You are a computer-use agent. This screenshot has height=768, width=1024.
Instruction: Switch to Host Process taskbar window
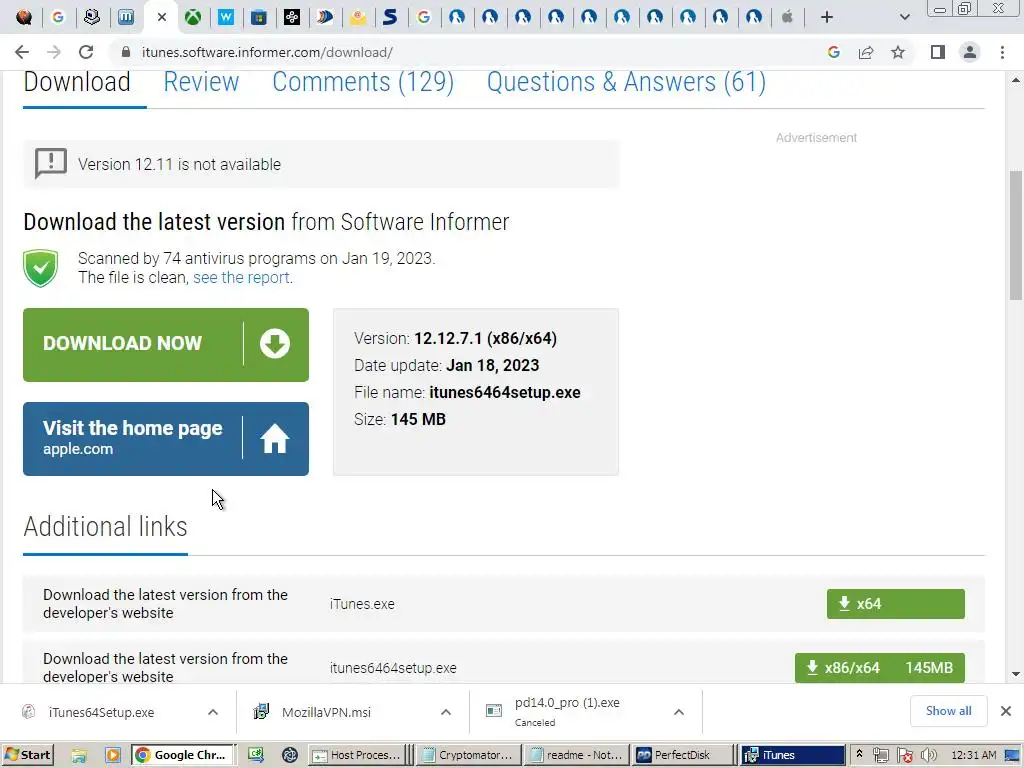click(358, 755)
